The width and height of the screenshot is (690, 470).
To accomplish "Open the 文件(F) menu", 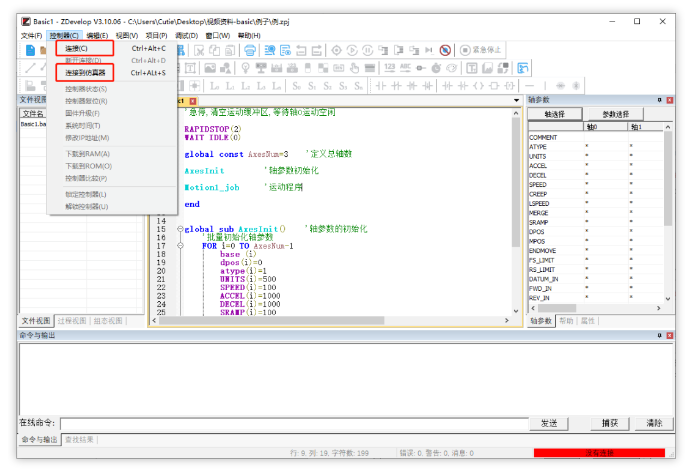I will click(x=31, y=35).
